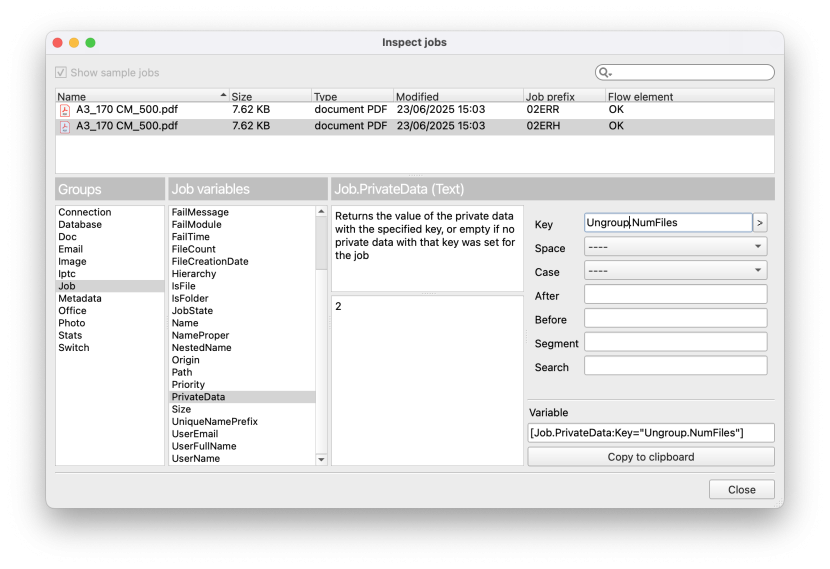830x569 pixels.
Task: Click the arrow button next to Key field
Action: (760, 223)
